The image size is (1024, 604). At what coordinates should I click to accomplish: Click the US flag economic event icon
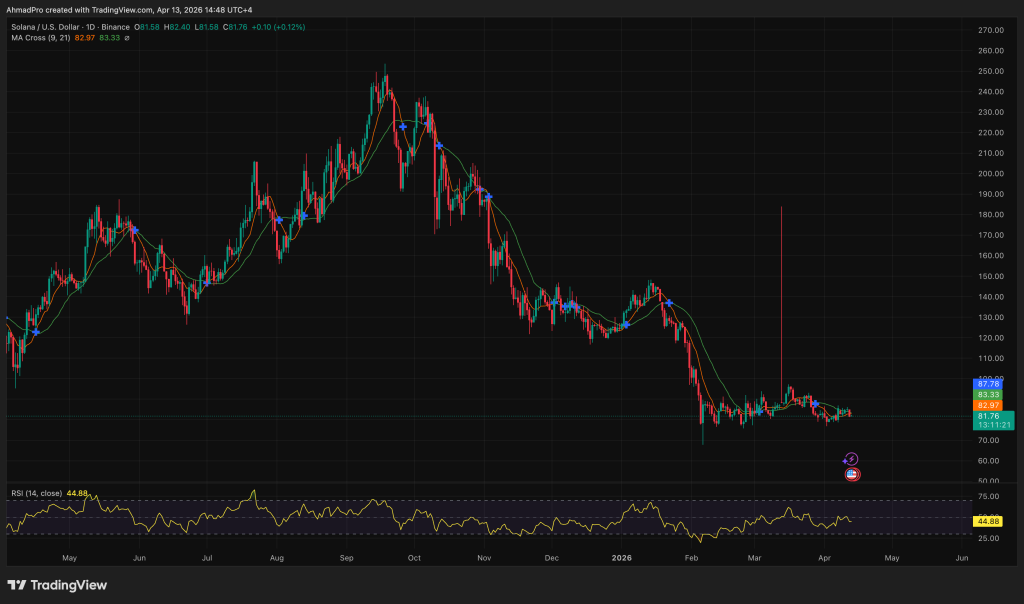point(851,473)
